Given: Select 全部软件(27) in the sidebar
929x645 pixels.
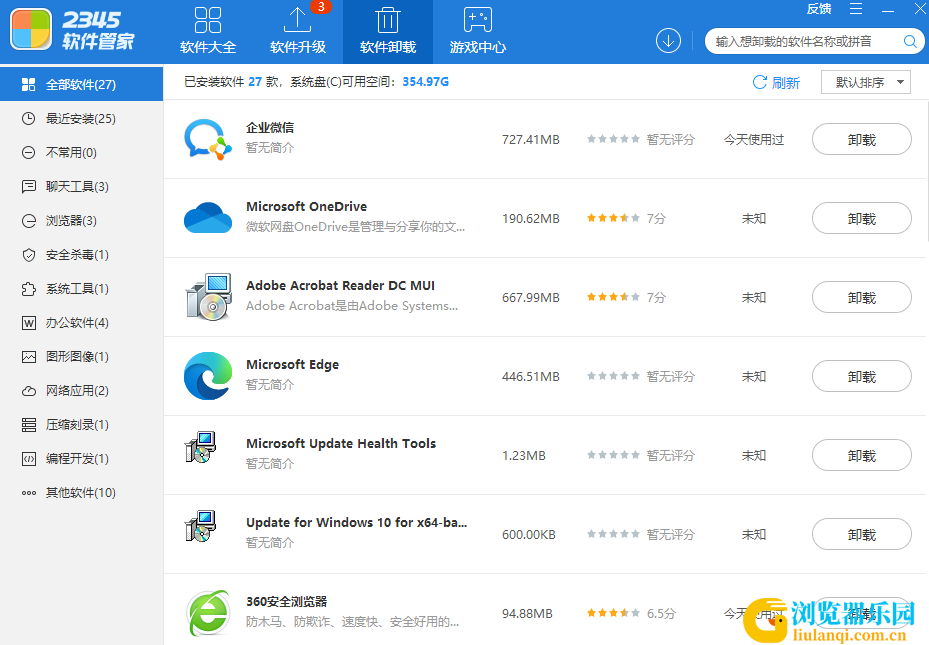Looking at the screenshot, I should pos(81,84).
